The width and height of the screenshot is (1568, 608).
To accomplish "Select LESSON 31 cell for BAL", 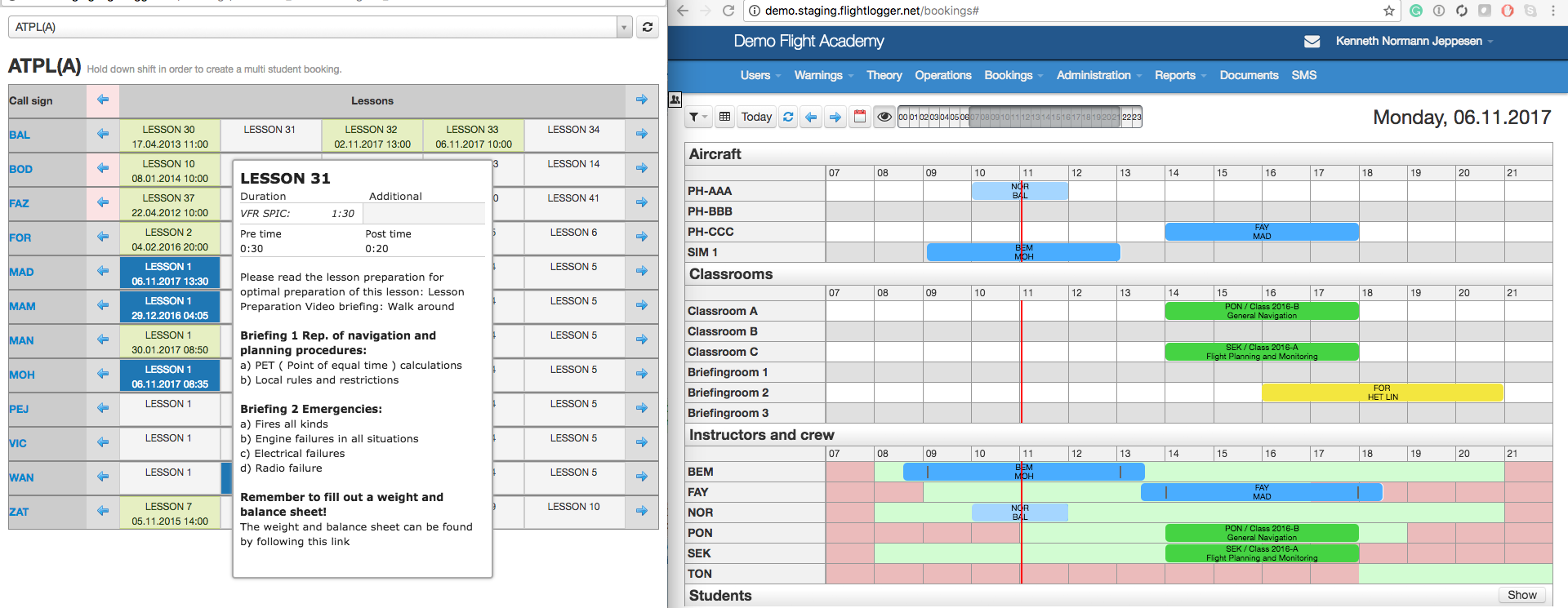I will [x=270, y=135].
